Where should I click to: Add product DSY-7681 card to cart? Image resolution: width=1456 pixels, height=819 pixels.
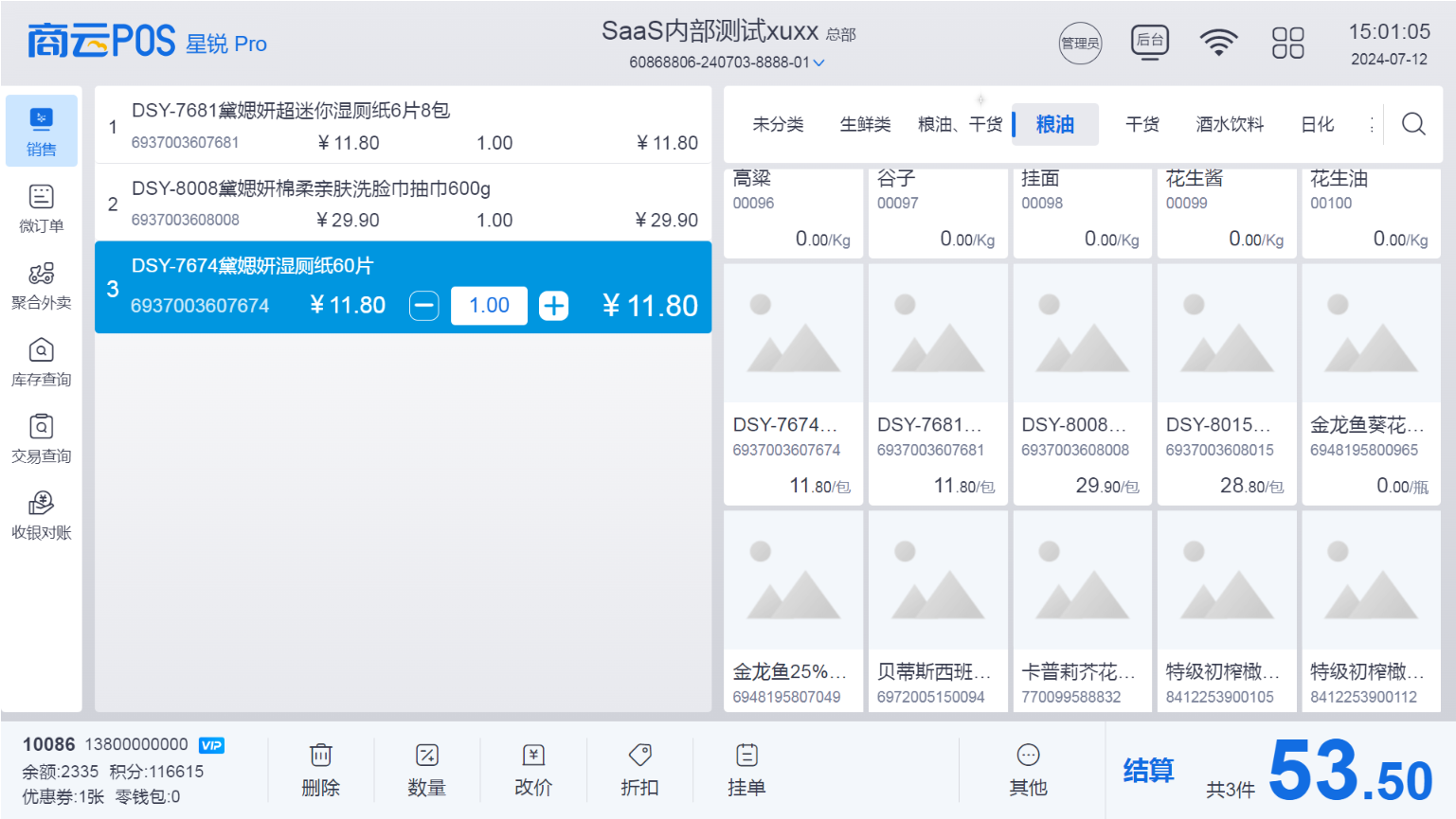click(x=938, y=384)
